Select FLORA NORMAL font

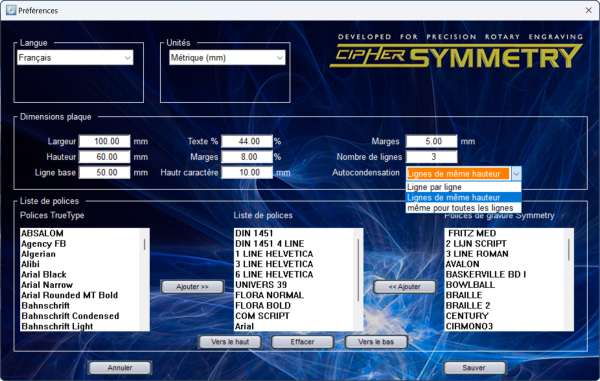coord(293,295)
